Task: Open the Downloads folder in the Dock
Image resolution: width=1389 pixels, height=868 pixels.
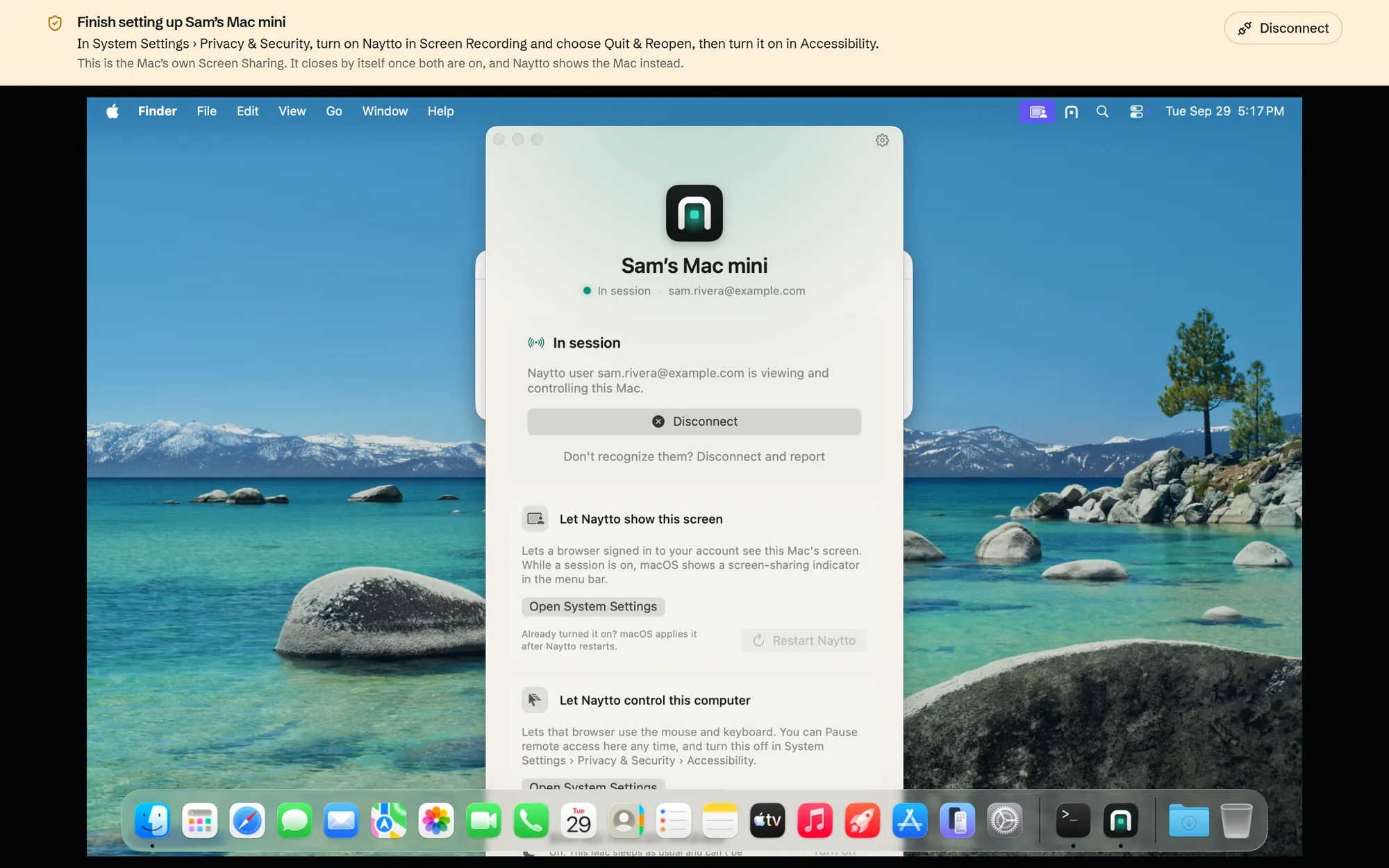Action: (x=1189, y=821)
